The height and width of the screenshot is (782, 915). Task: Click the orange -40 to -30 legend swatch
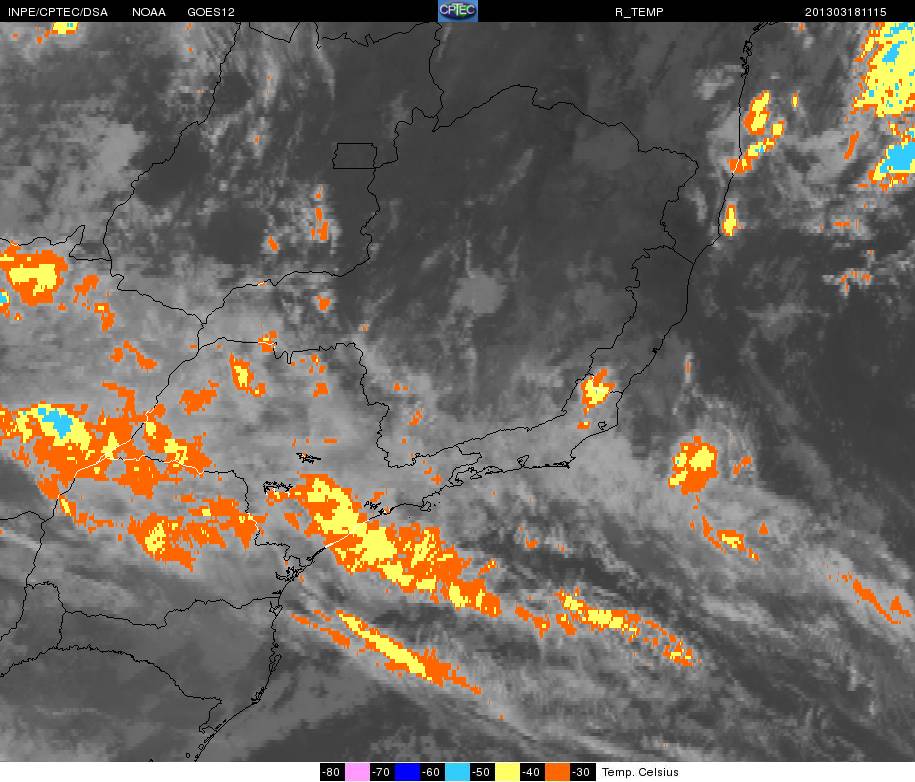[558, 772]
